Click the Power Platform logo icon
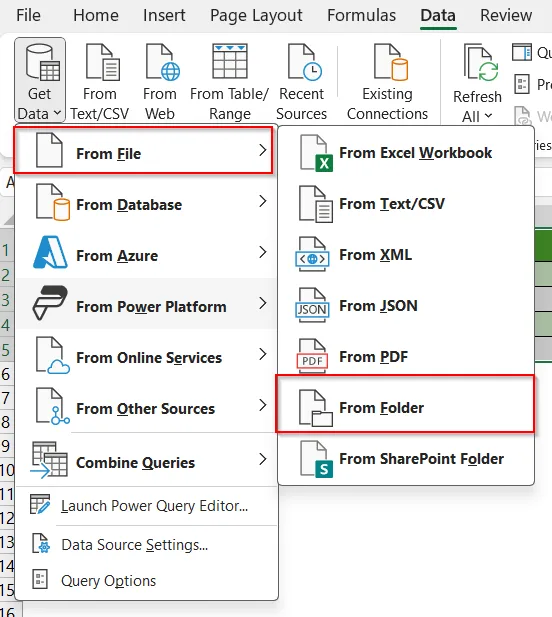 50,303
